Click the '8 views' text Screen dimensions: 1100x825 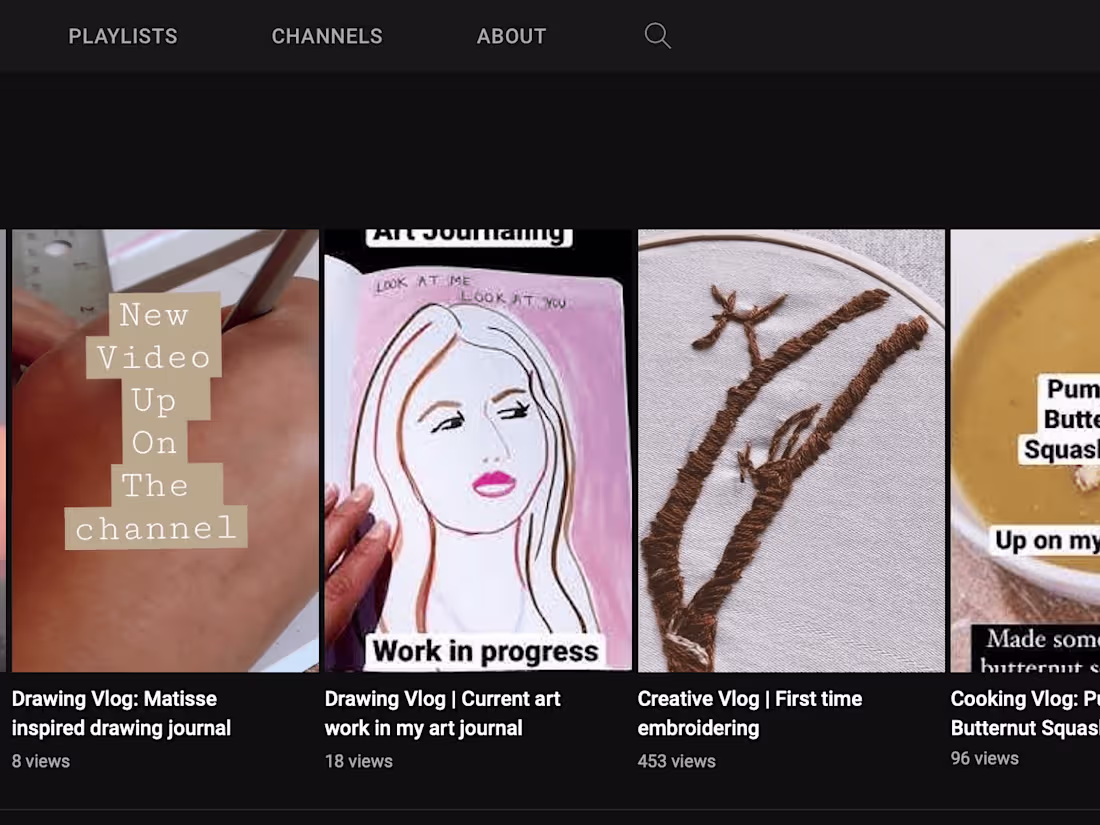point(41,761)
